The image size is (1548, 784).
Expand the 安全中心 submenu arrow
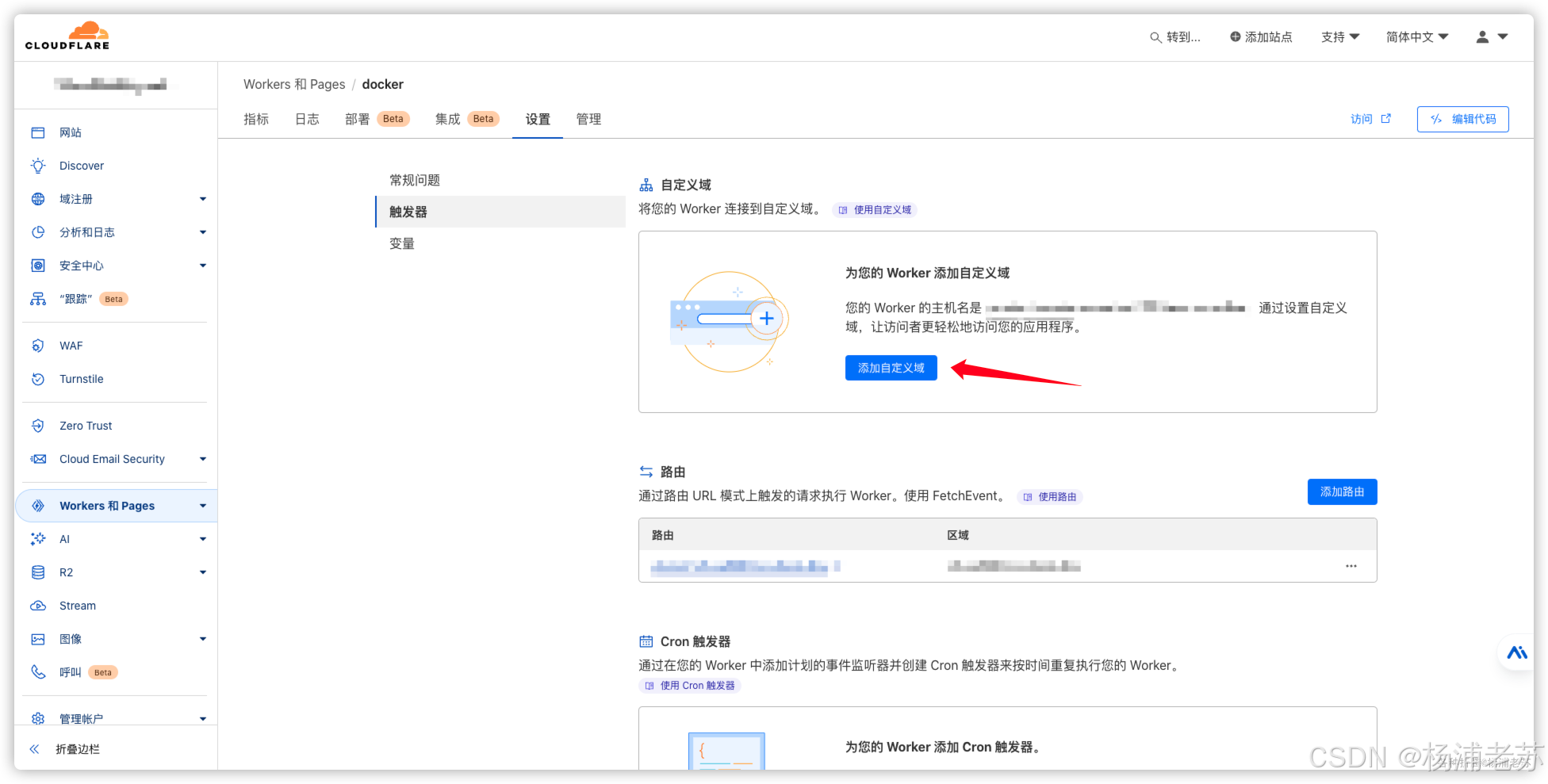(x=203, y=266)
